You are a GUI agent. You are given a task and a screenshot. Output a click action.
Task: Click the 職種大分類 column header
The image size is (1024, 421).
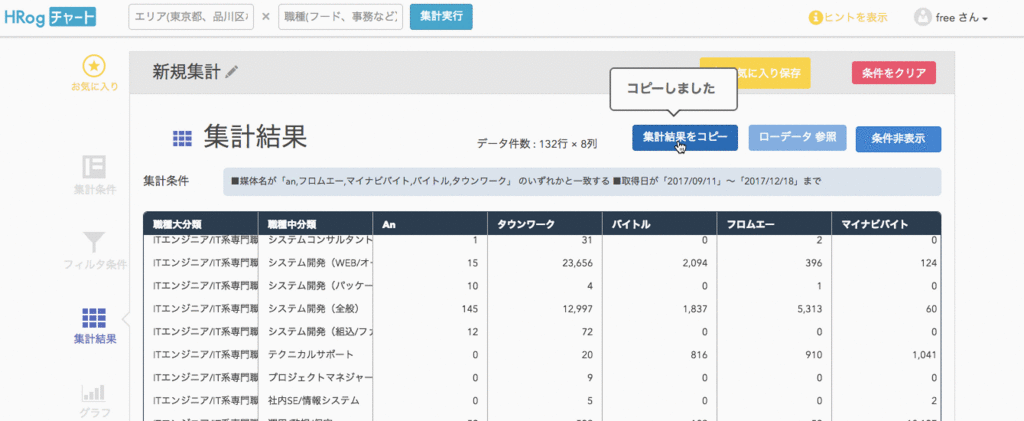click(200, 225)
